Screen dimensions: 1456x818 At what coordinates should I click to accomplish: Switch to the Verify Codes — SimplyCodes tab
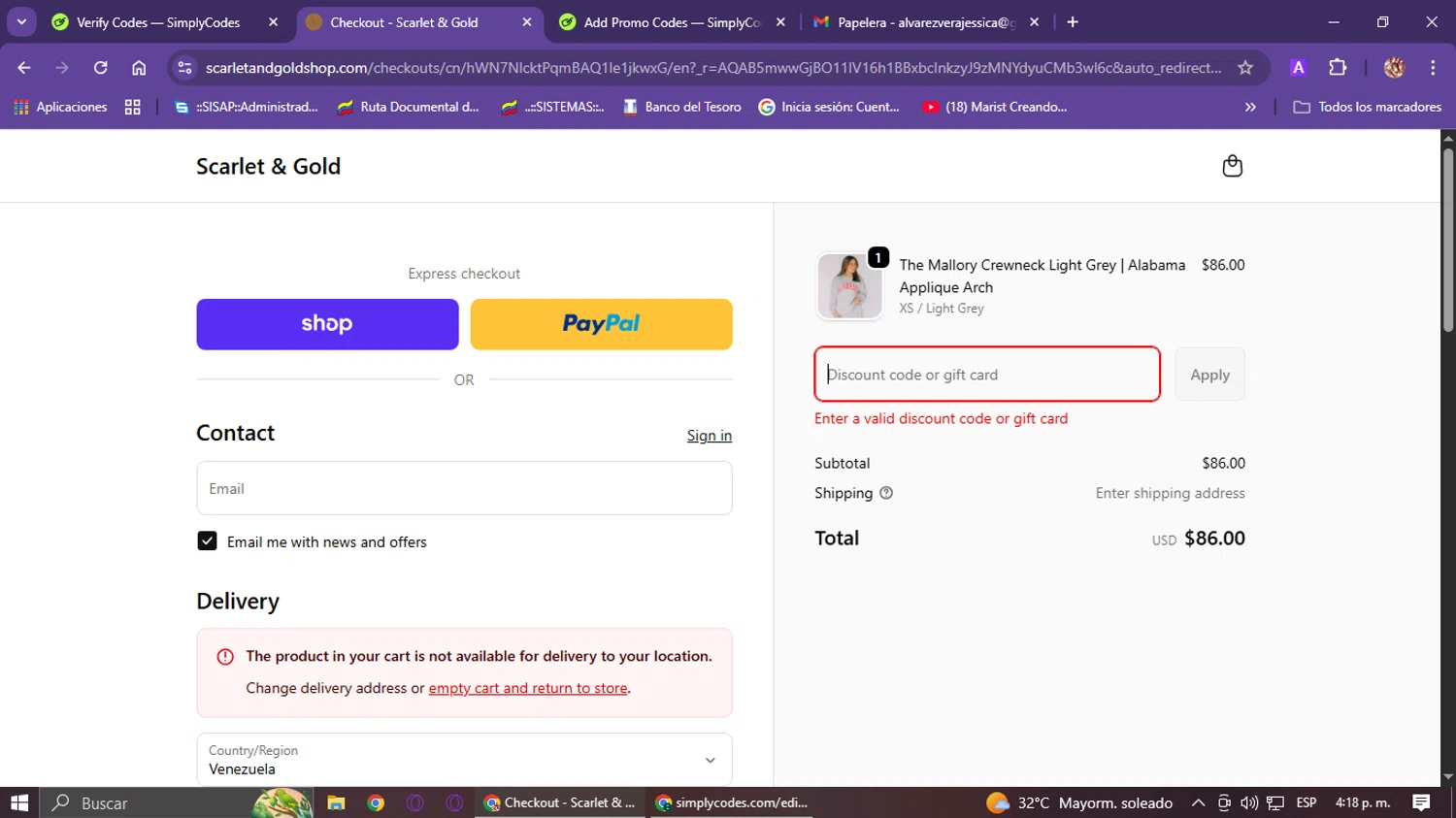pos(158,22)
